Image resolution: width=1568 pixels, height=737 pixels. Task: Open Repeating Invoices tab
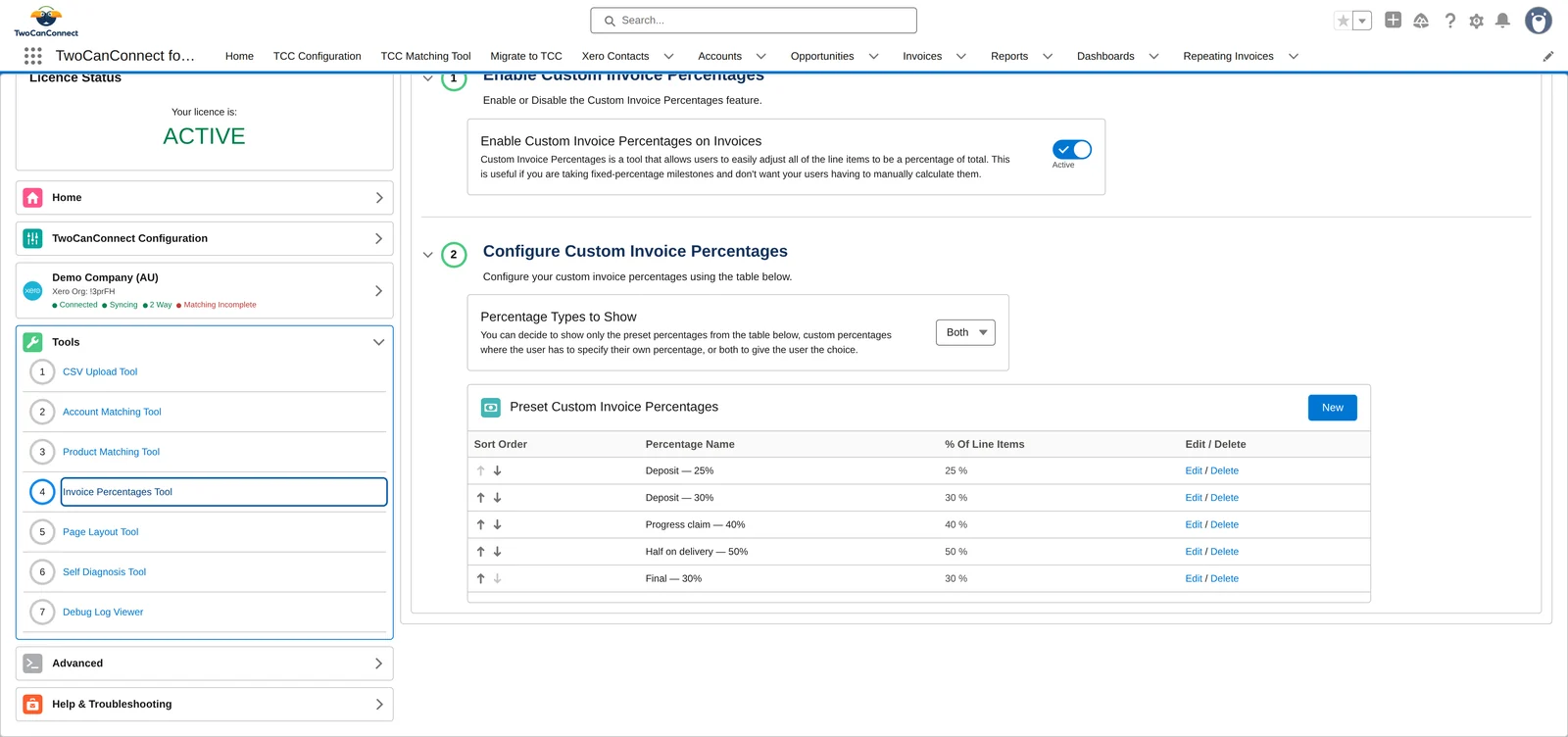1228,57
